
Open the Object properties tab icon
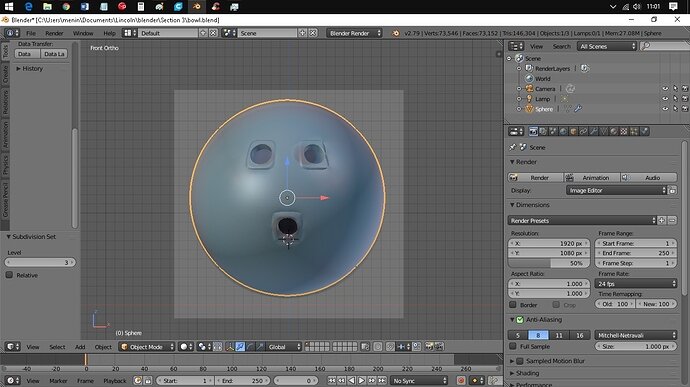(573, 131)
